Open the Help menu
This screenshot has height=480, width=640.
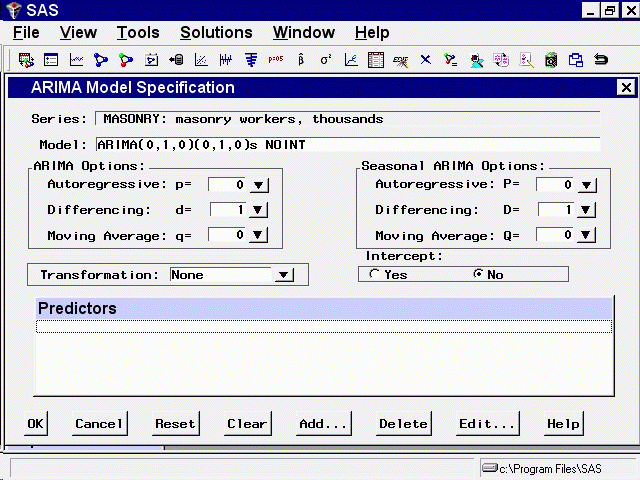point(372,33)
